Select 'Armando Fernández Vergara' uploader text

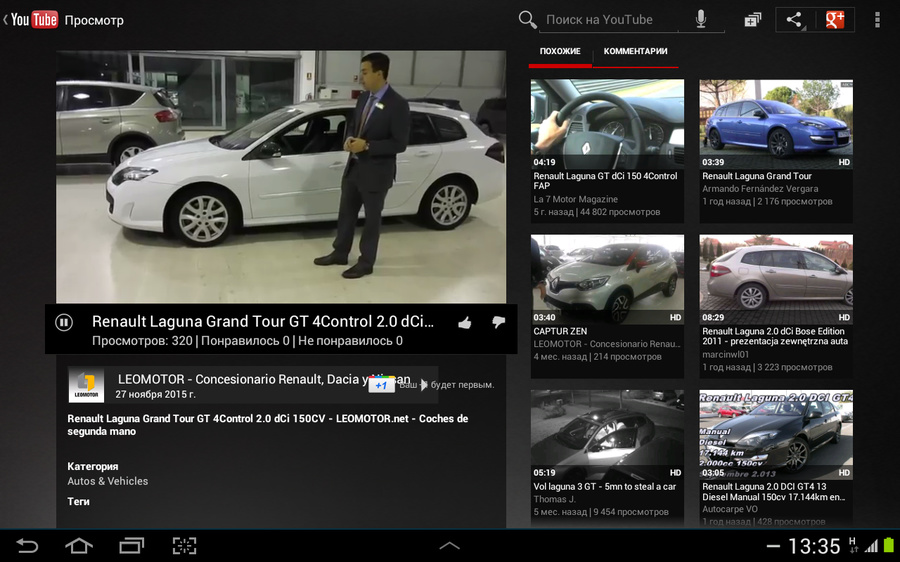760,189
